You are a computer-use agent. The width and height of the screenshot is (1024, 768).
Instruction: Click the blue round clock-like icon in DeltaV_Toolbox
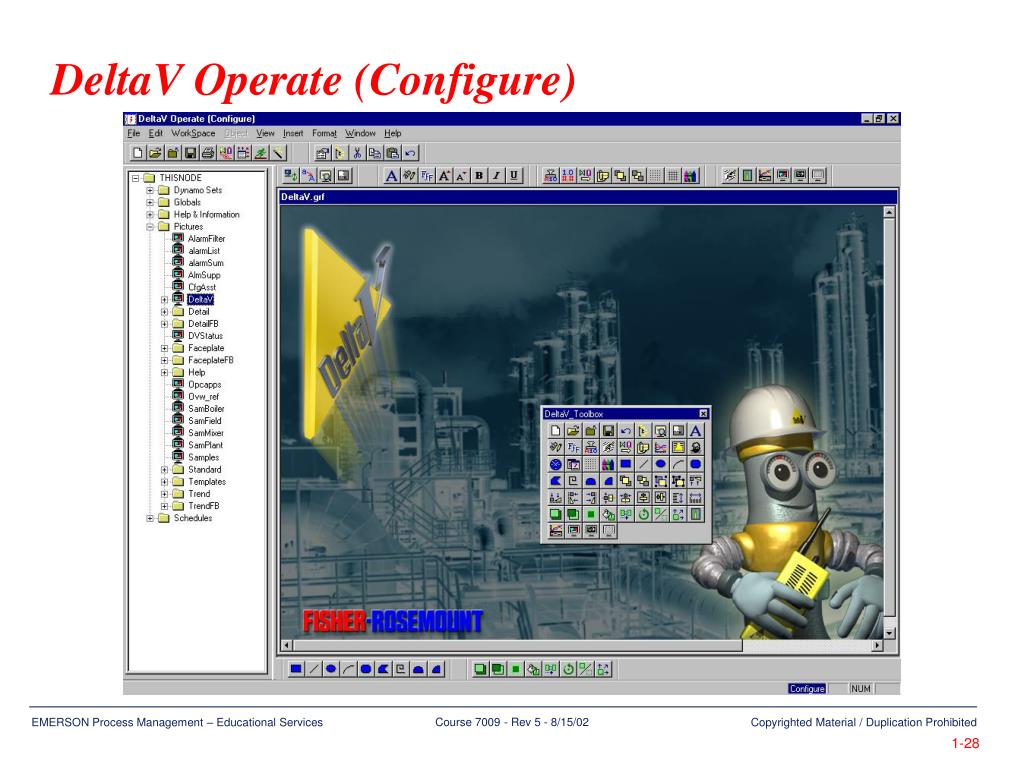555,464
